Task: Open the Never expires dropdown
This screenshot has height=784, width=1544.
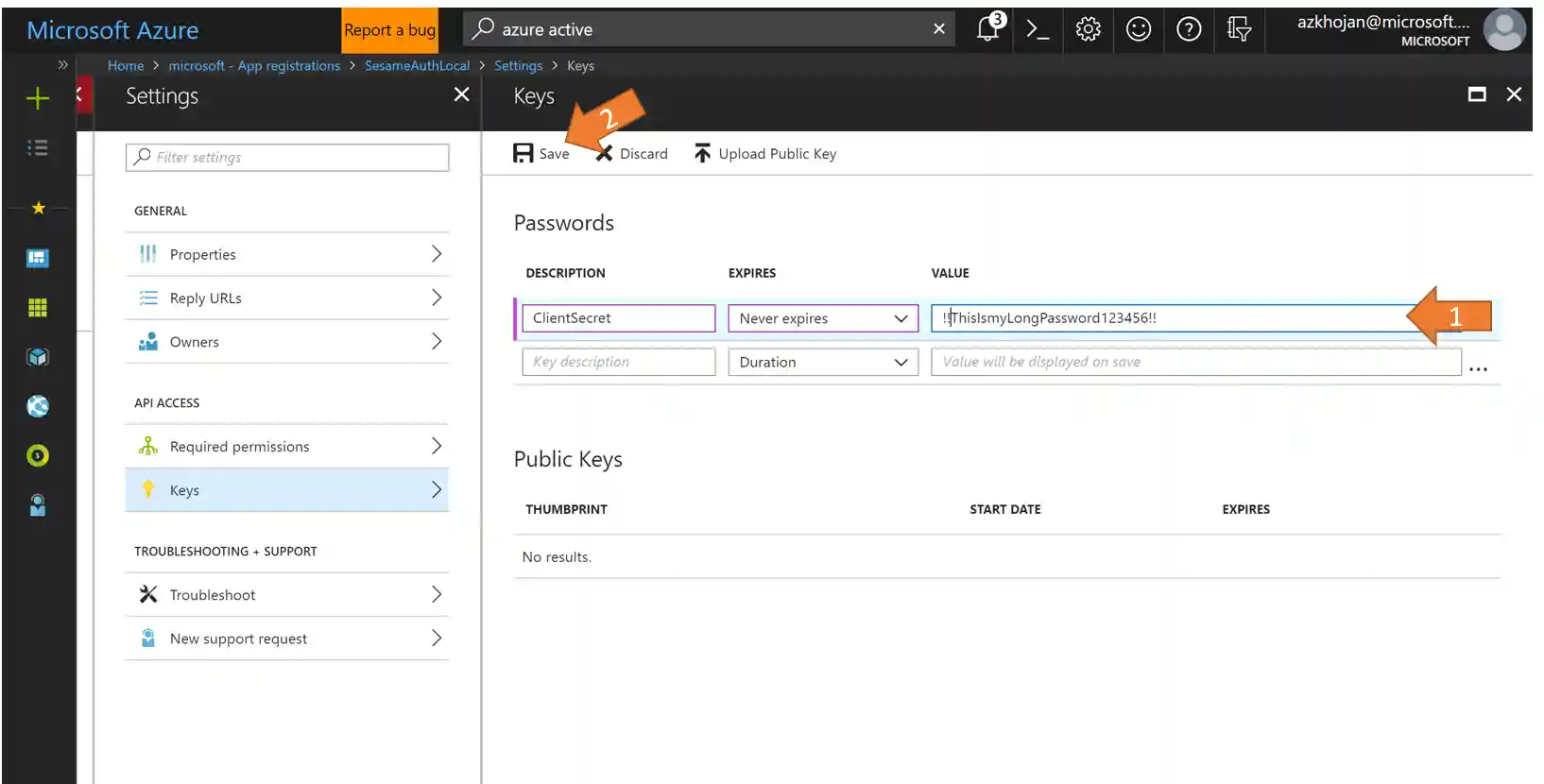Action: (x=823, y=318)
